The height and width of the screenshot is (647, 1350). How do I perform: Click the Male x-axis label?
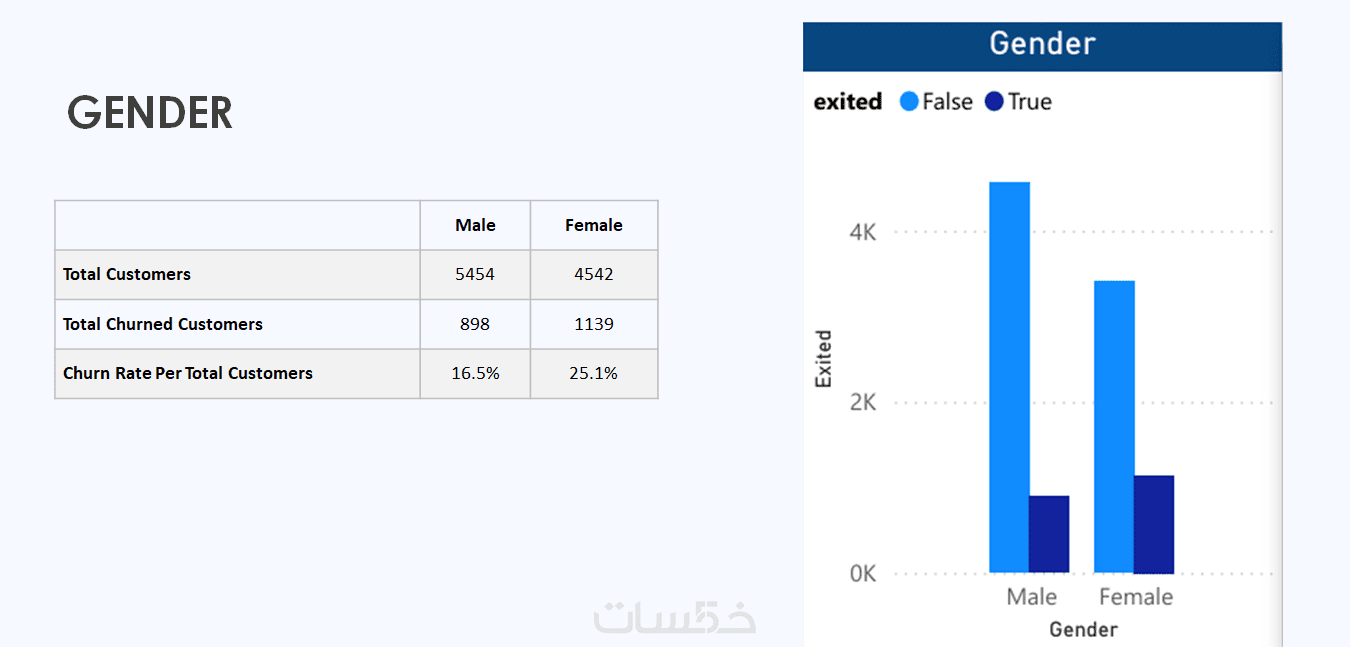pos(1031,597)
